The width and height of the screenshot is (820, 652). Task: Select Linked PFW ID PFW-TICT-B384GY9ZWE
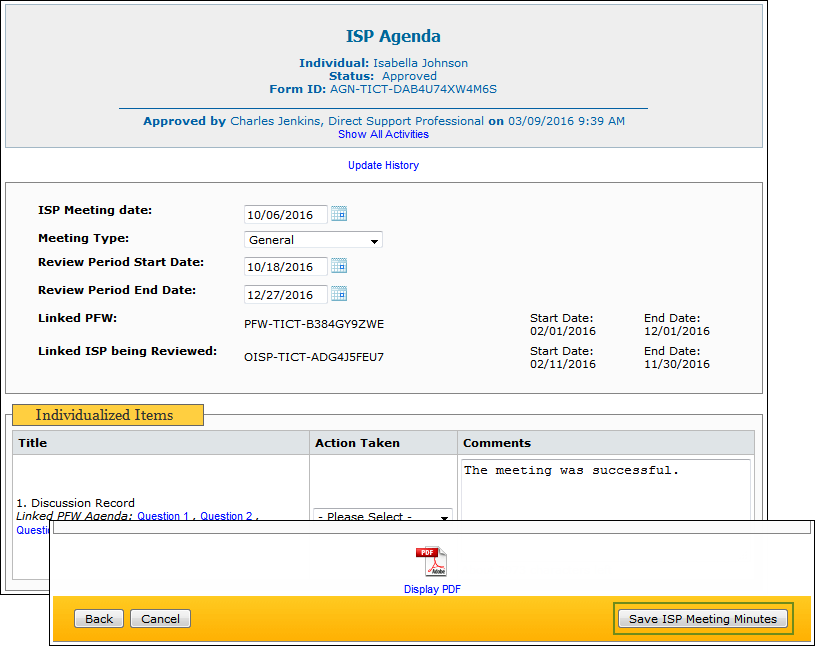coord(314,324)
